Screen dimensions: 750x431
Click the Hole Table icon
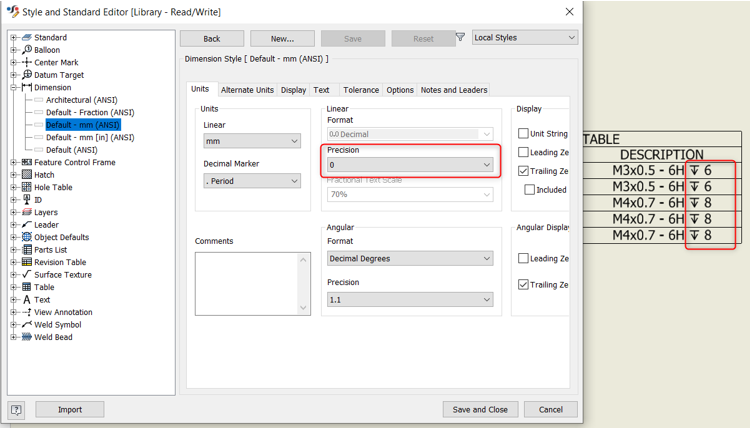coord(27,187)
